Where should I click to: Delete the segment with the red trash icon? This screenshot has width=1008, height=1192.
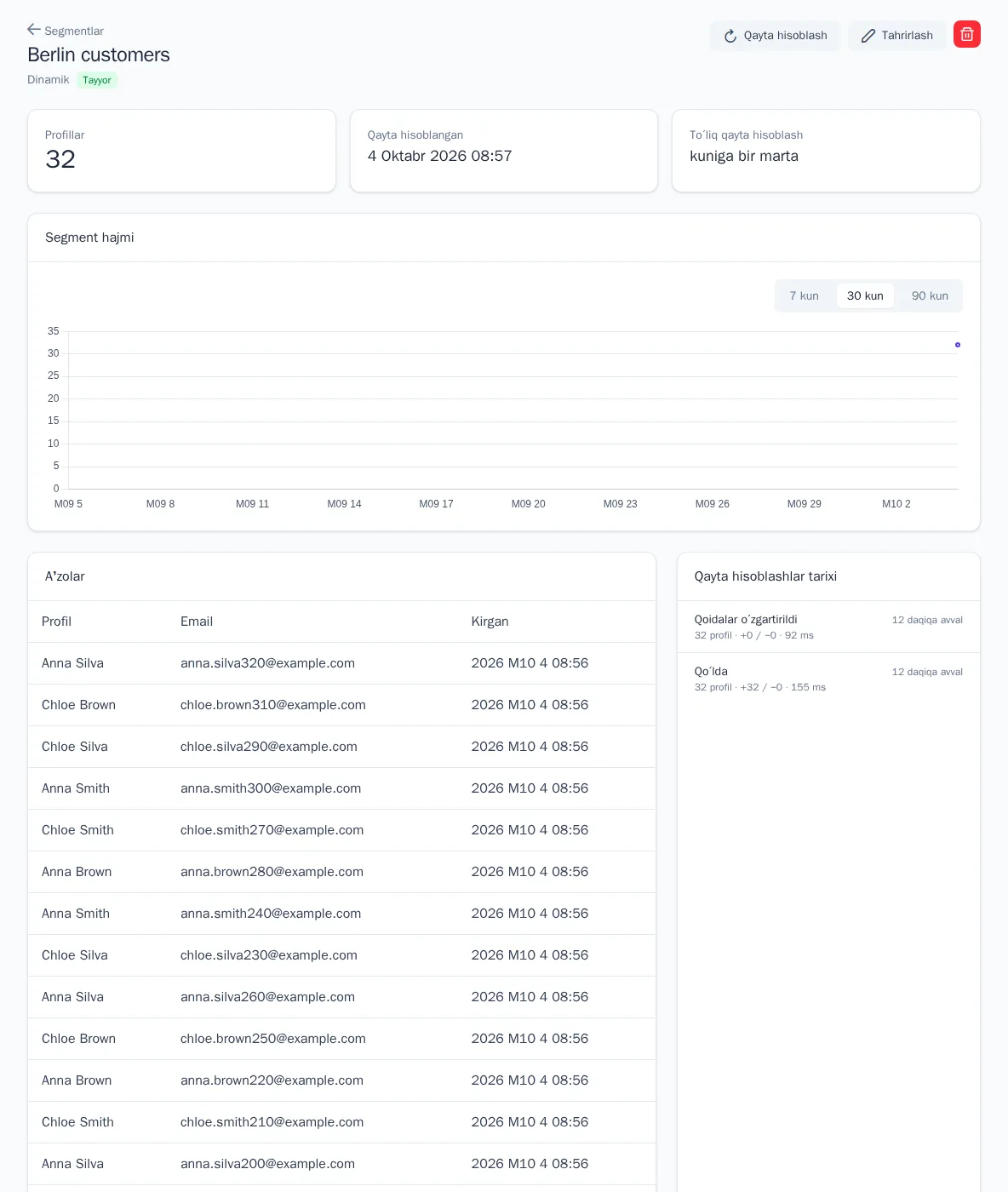point(967,34)
